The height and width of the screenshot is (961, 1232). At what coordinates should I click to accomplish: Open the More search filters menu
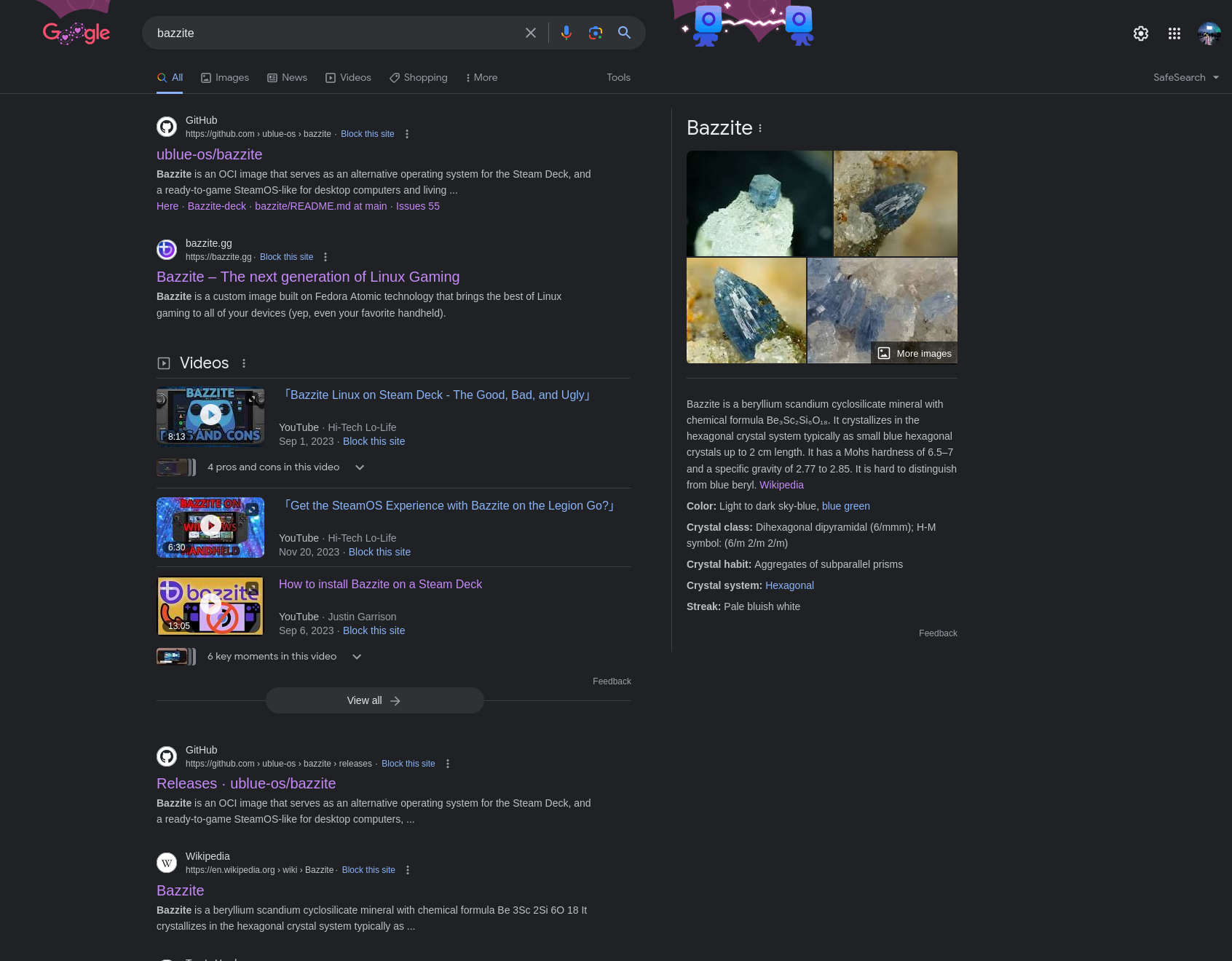[x=482, y=77]
